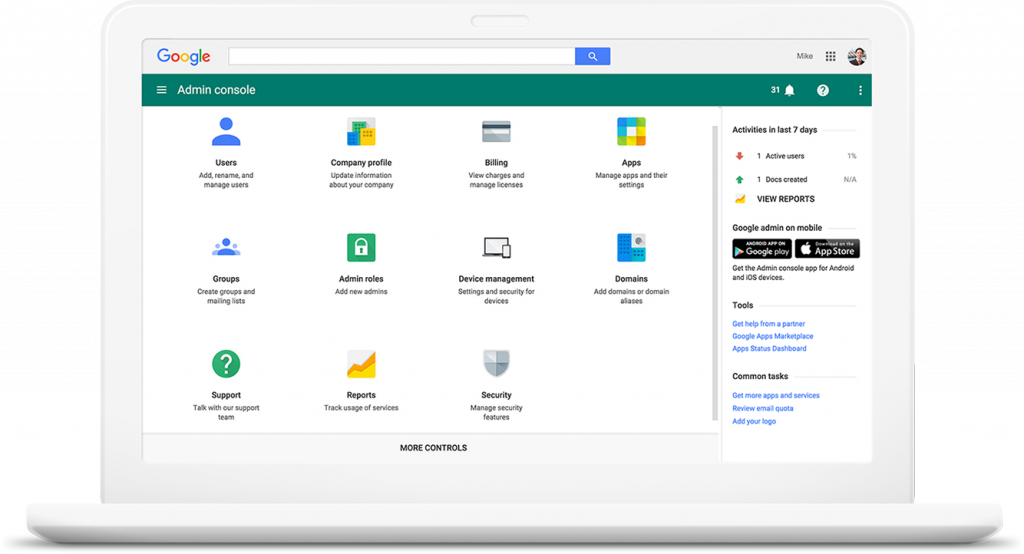Click the red down arrow next to Active users
The height and width of the screenshot is (554, 1024).
tap(739, 155)
